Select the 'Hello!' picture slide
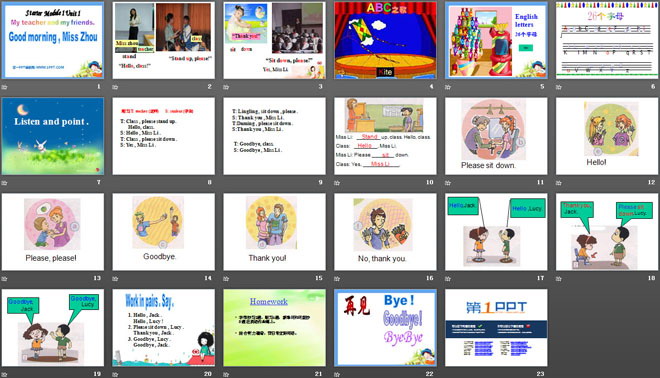Viewport: 660px width, 378px height. pos(607,136)
